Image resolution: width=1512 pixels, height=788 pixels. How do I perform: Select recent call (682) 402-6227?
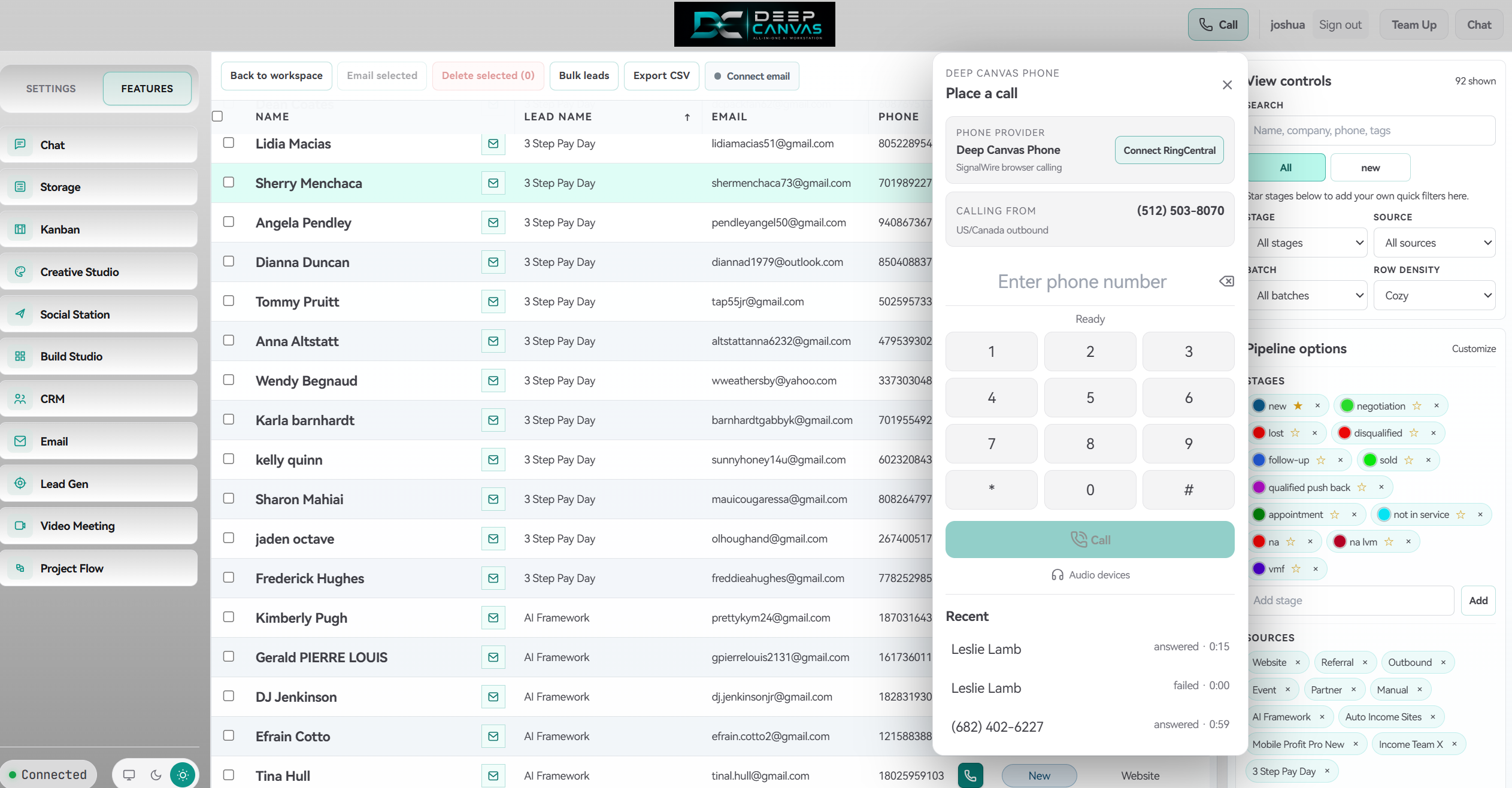[1090, 727]
